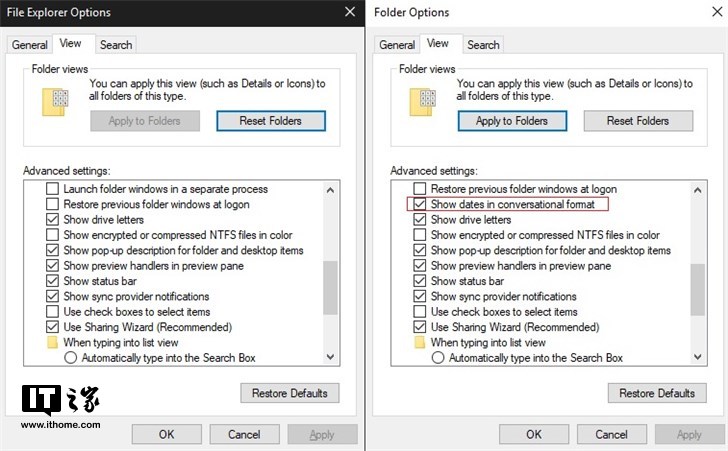Uncheck 'Show status bar' in Folder Options
728x451 pixels.
coord(420,281)
